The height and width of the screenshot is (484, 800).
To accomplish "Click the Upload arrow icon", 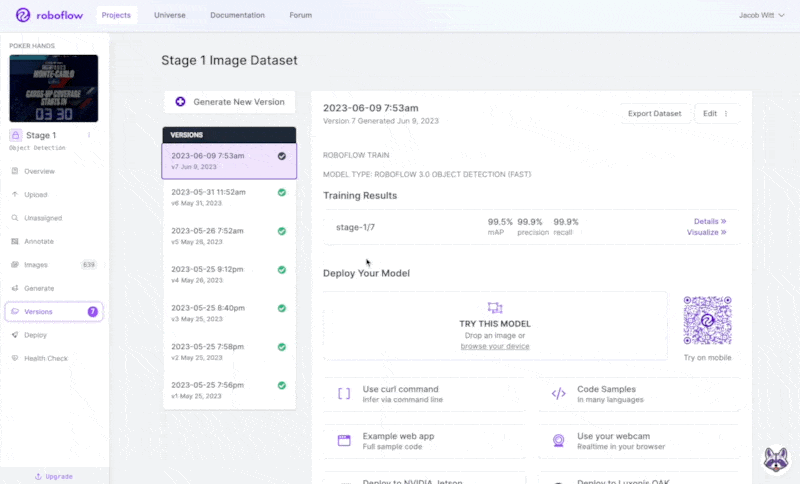I will (15, 194).
